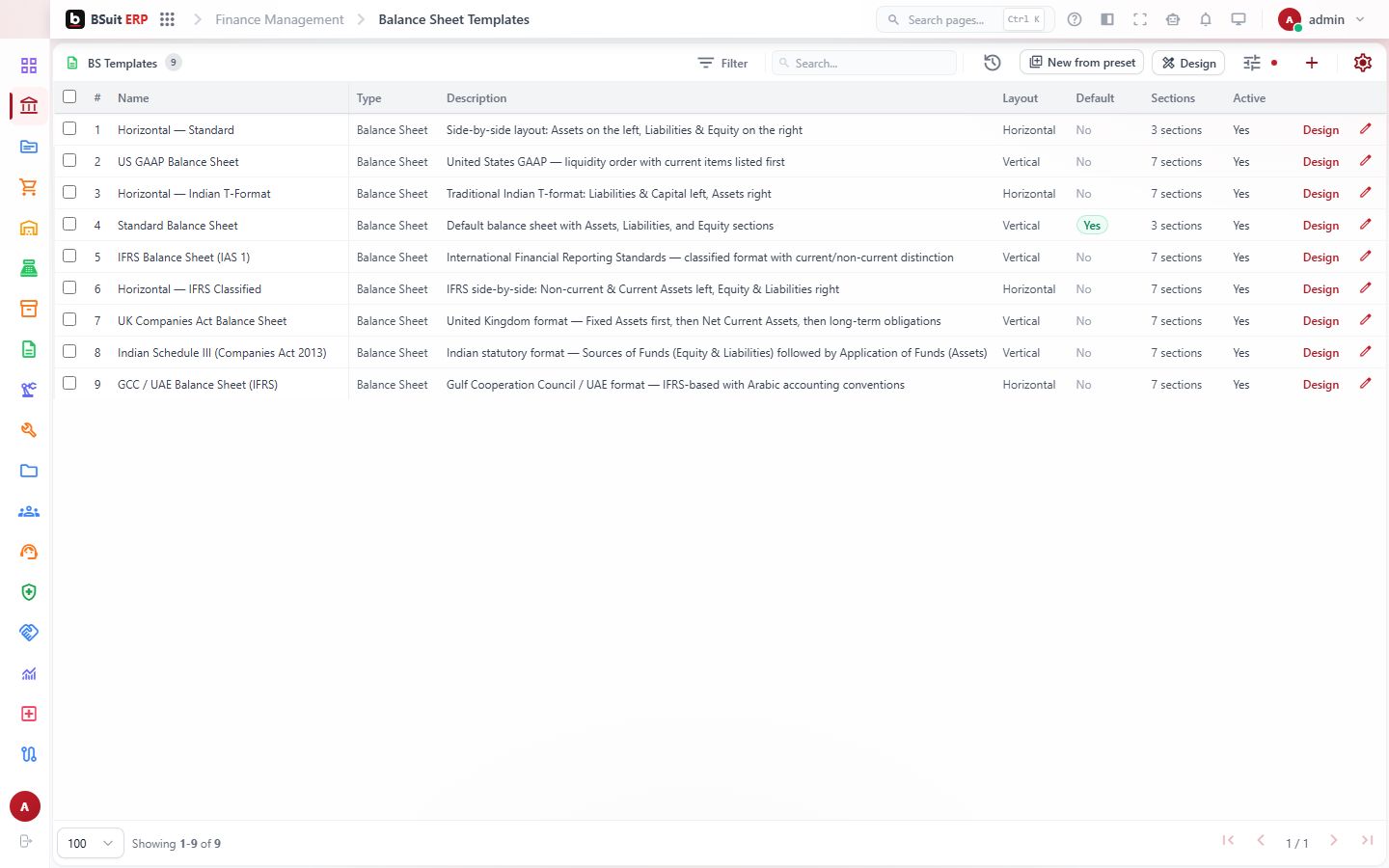Check the Horizontal — Standard row checkbox

(69, 128)
